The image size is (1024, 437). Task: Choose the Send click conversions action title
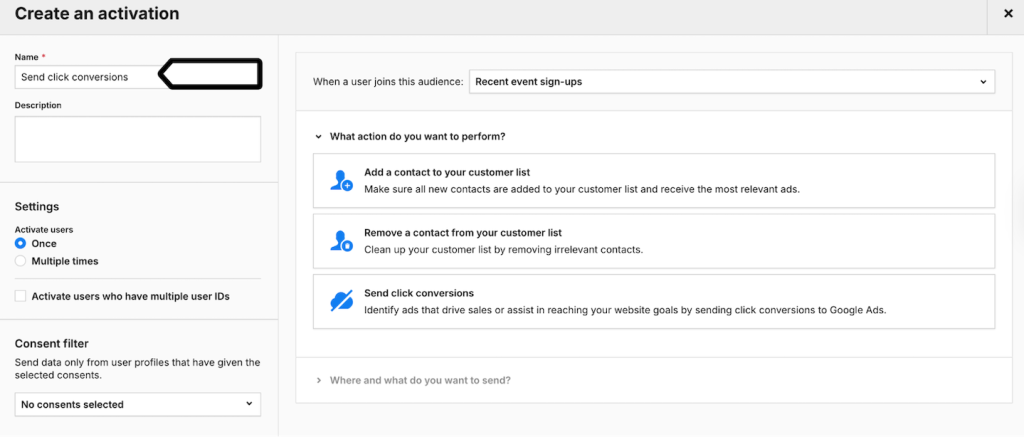tap(419, 293)
